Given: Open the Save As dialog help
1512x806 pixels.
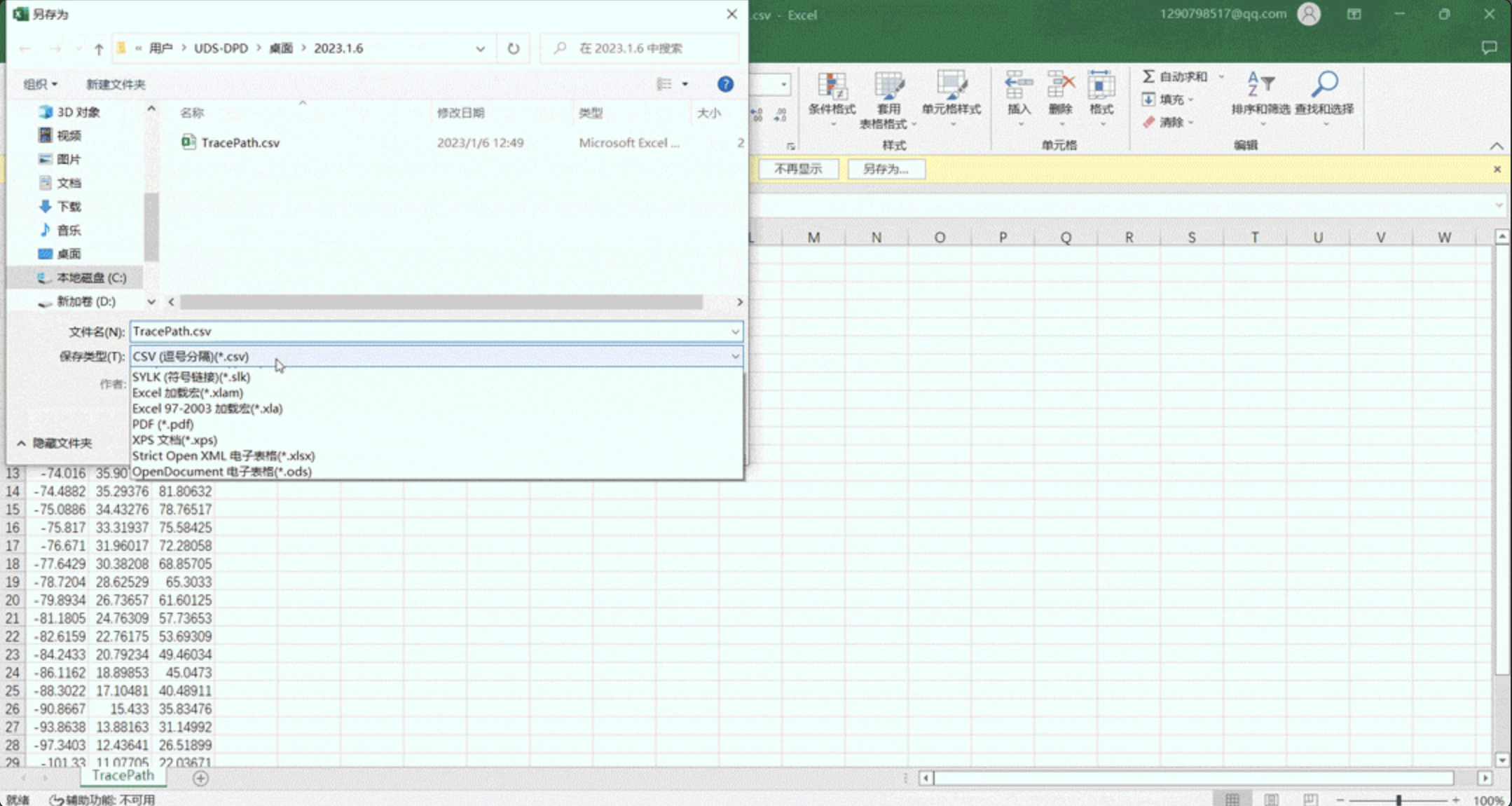Looking at the screenshot, I should 725,84.
